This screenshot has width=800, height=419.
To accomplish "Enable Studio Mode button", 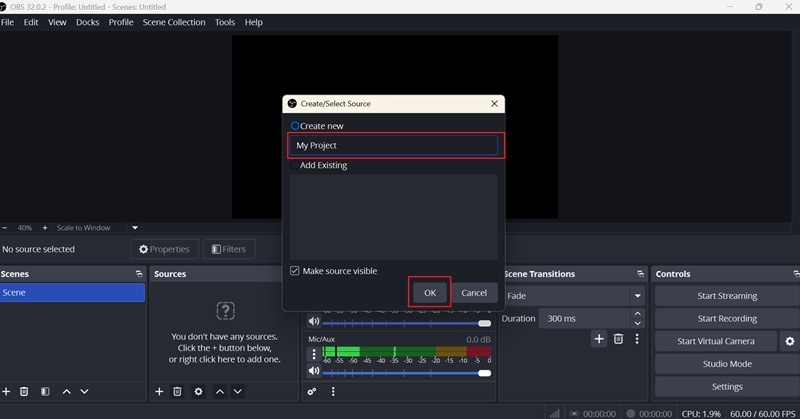I will point(727,364).
